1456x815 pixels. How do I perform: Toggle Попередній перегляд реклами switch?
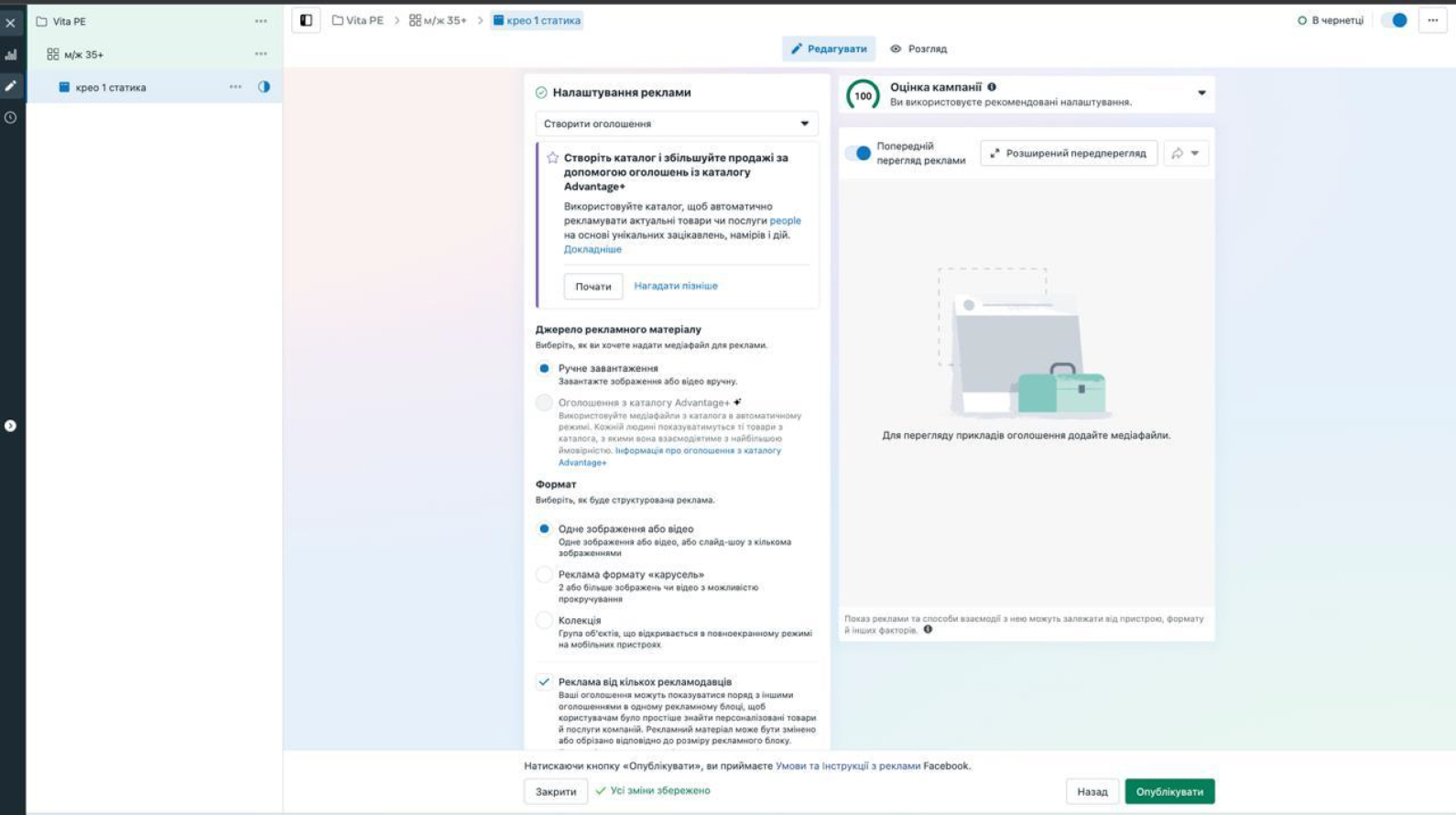[x=858, y=153]
